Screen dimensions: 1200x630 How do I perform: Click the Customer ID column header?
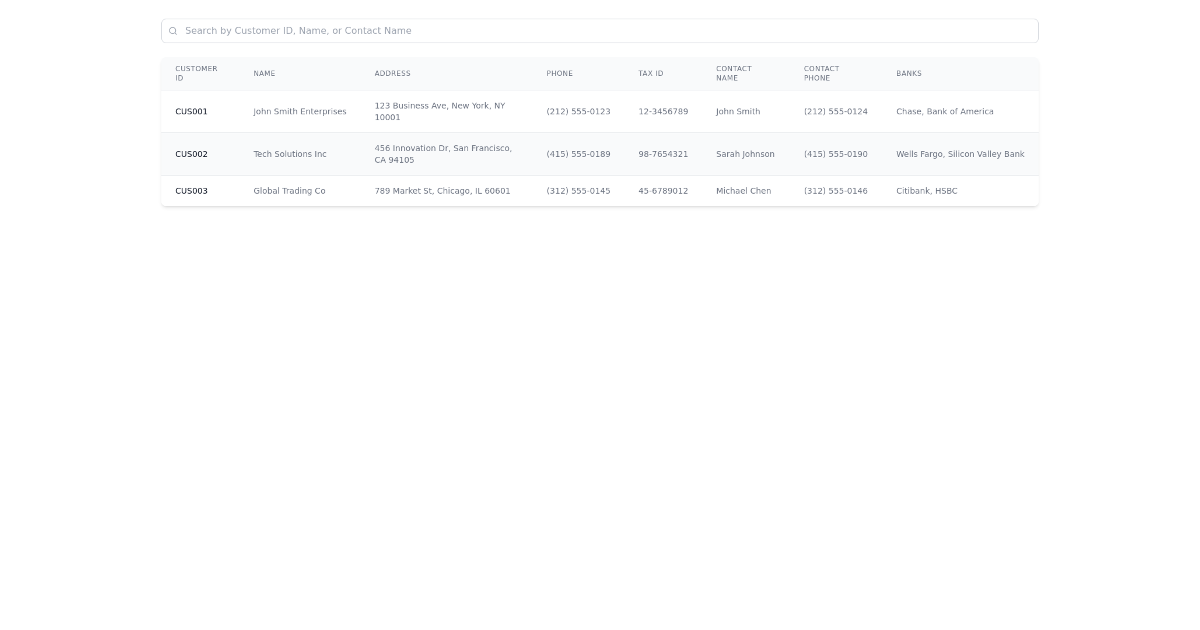pos(196,74)
